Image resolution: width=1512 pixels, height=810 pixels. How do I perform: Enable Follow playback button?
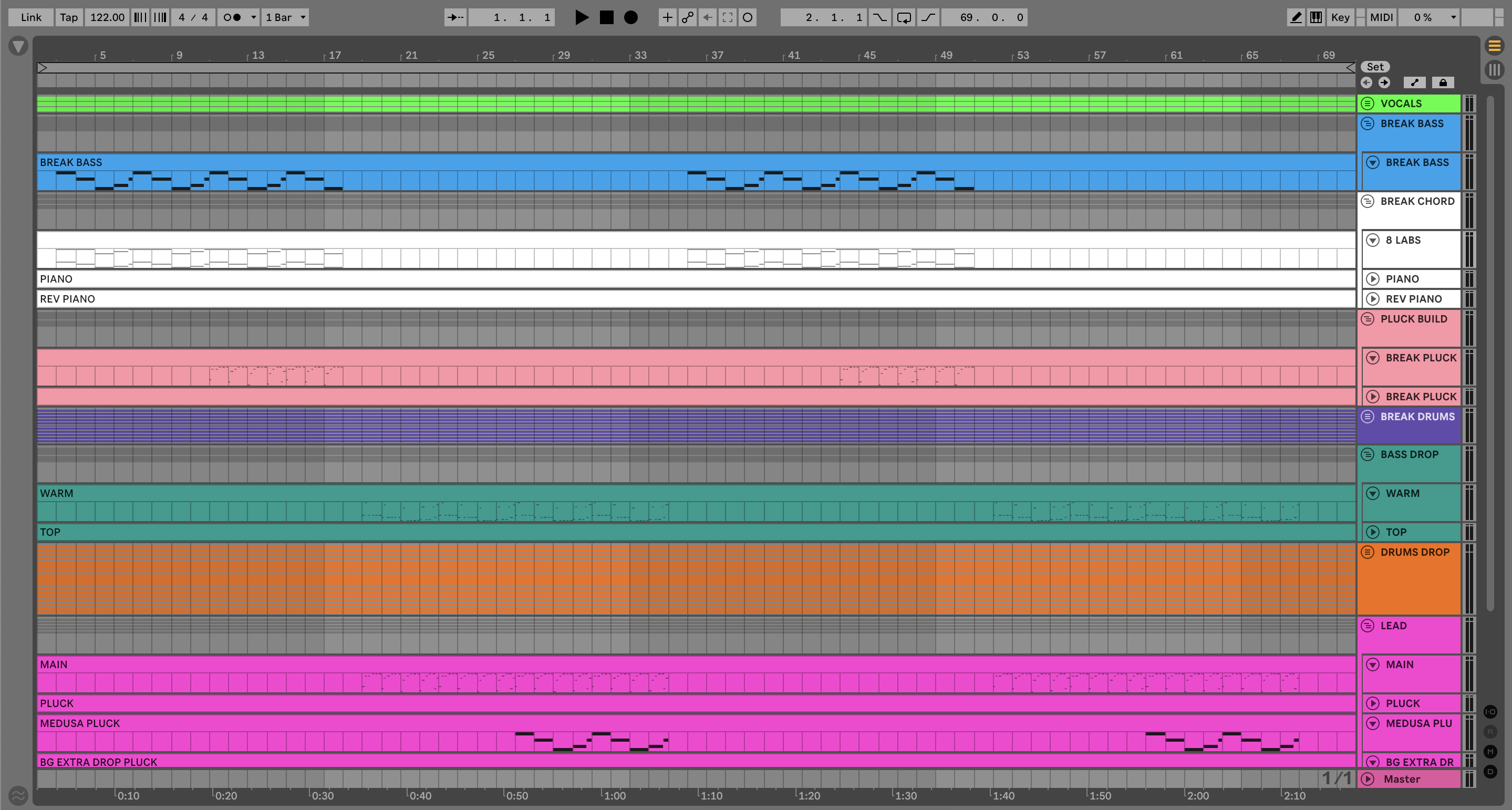click(x=455, y=18)
